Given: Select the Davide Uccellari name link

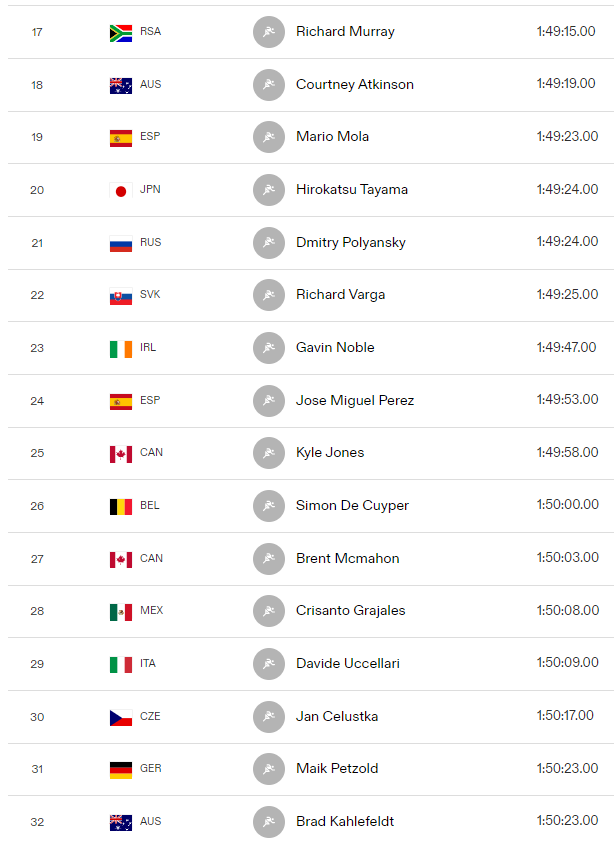Looking at the screenshot, I should (x=348, y=663).
